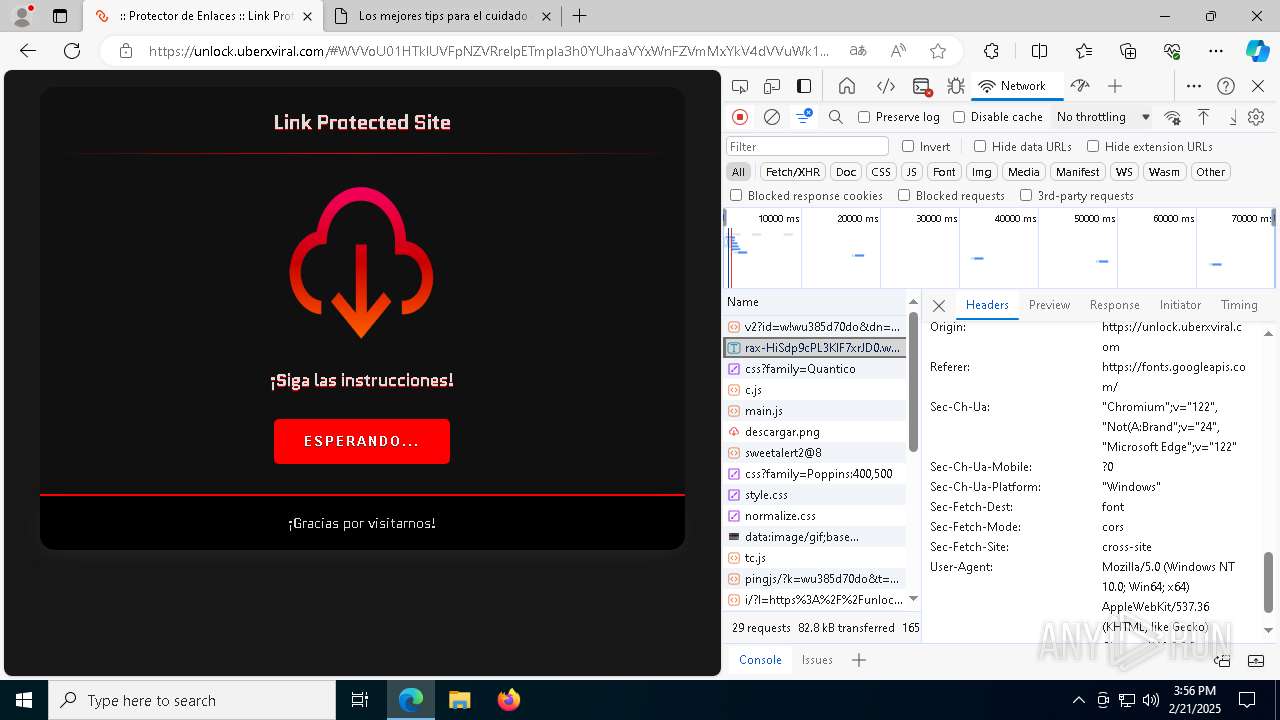This screenshot has height=720, width=1280.
Task: Check Blocked response cookies
Action: 736,196
